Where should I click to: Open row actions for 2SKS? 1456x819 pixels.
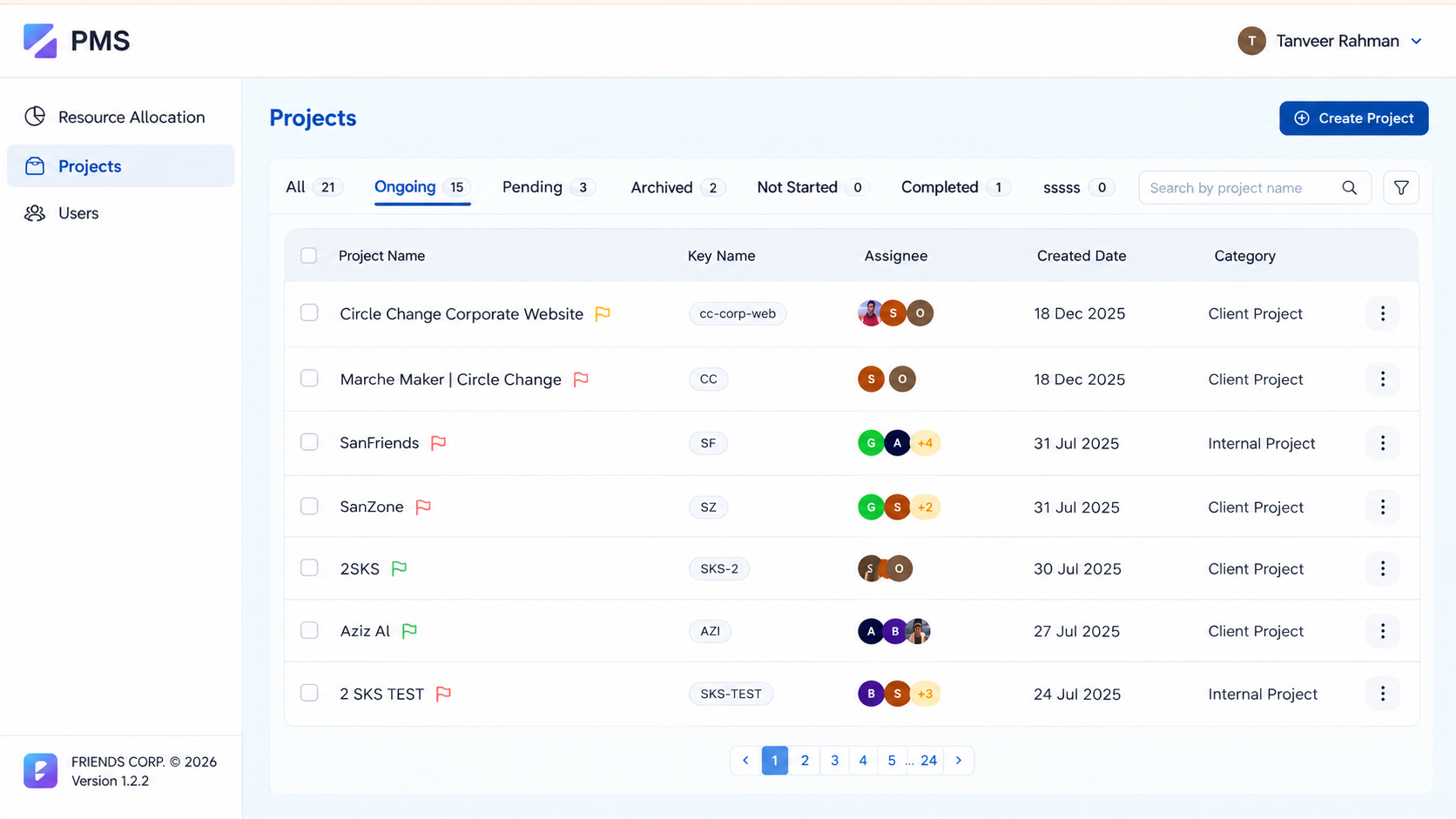point(1383,568)
